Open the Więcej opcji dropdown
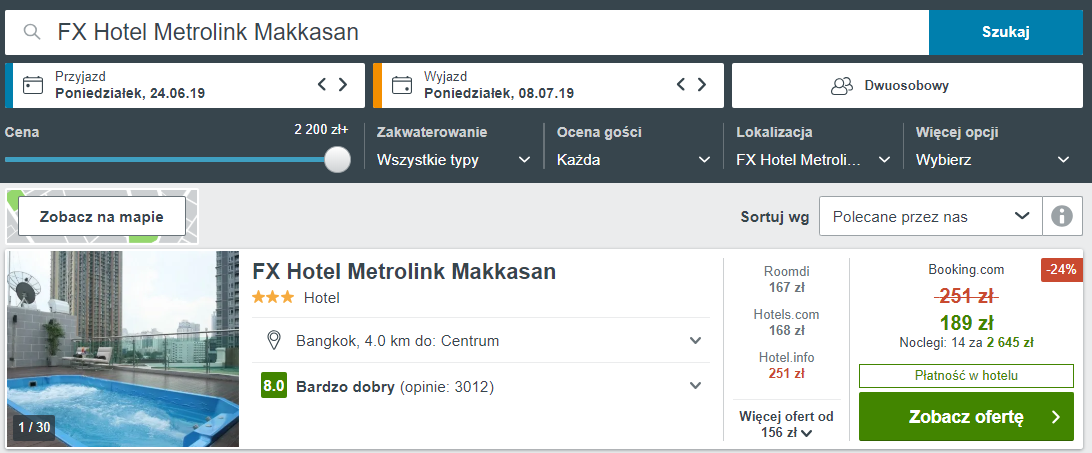Image resolution: width=1092 pixels, height=453 pixels. (993, 160)
